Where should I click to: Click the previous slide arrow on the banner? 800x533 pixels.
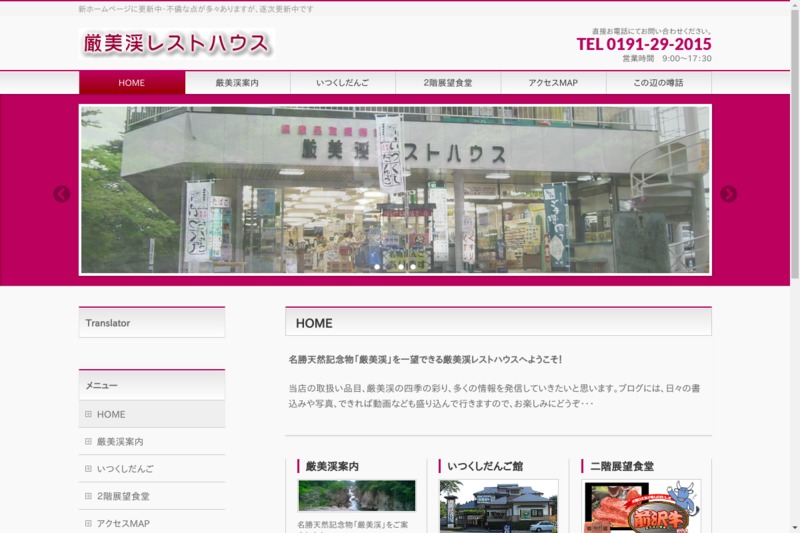pyautogui.click(x=62, y=194)
